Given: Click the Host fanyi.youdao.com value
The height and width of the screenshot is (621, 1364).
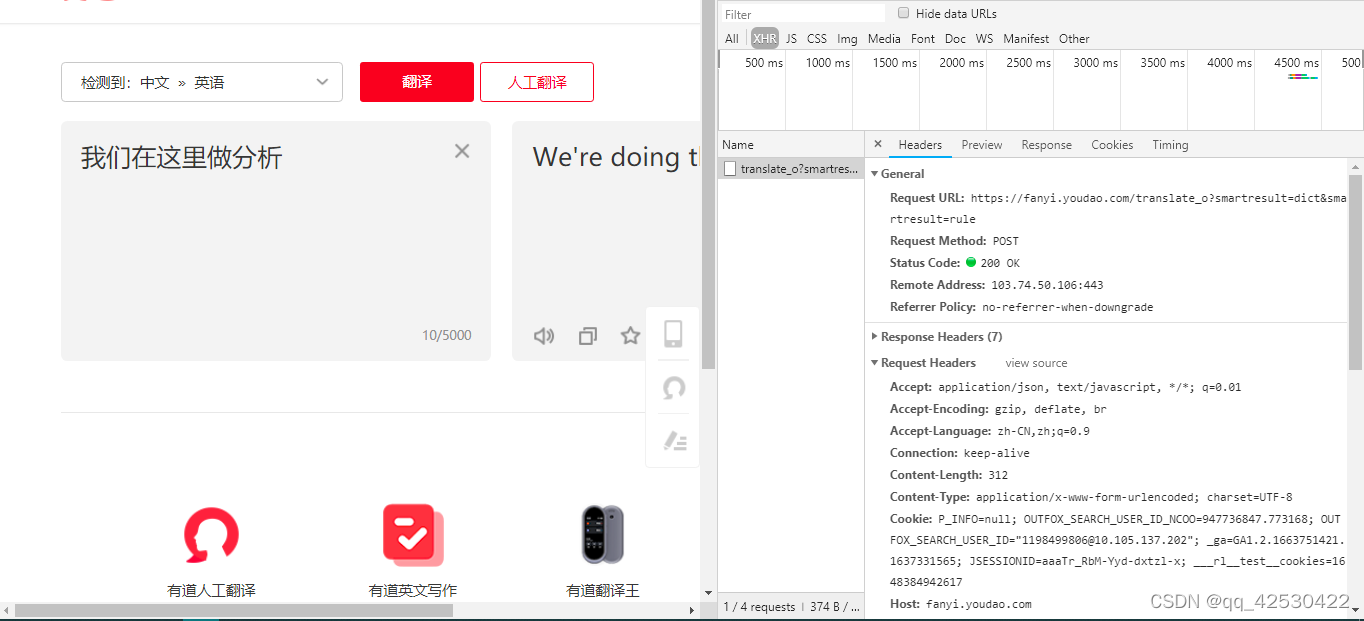Looking at the screenshot, I should coord(978,604).
